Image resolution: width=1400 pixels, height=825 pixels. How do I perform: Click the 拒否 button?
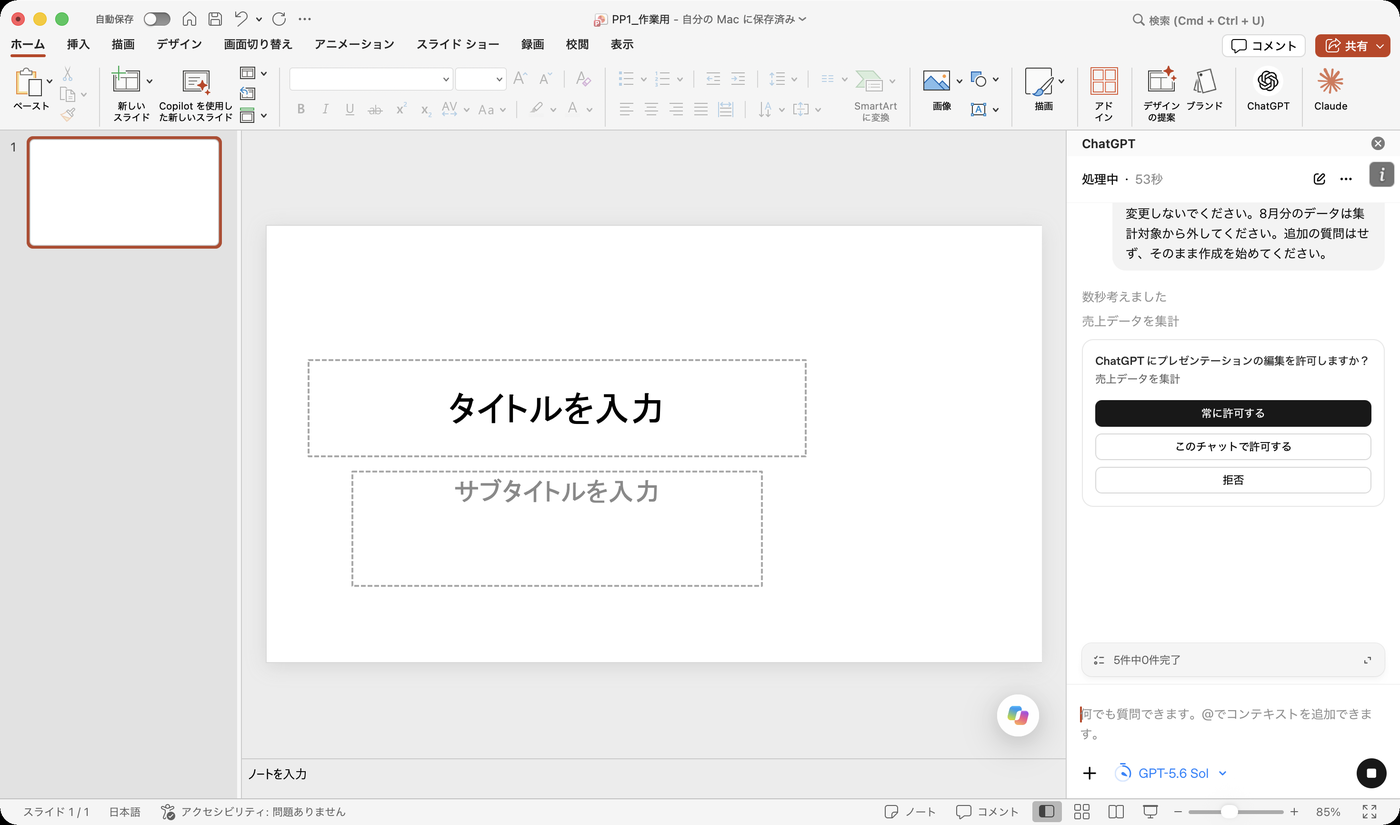click(1233, 480)
